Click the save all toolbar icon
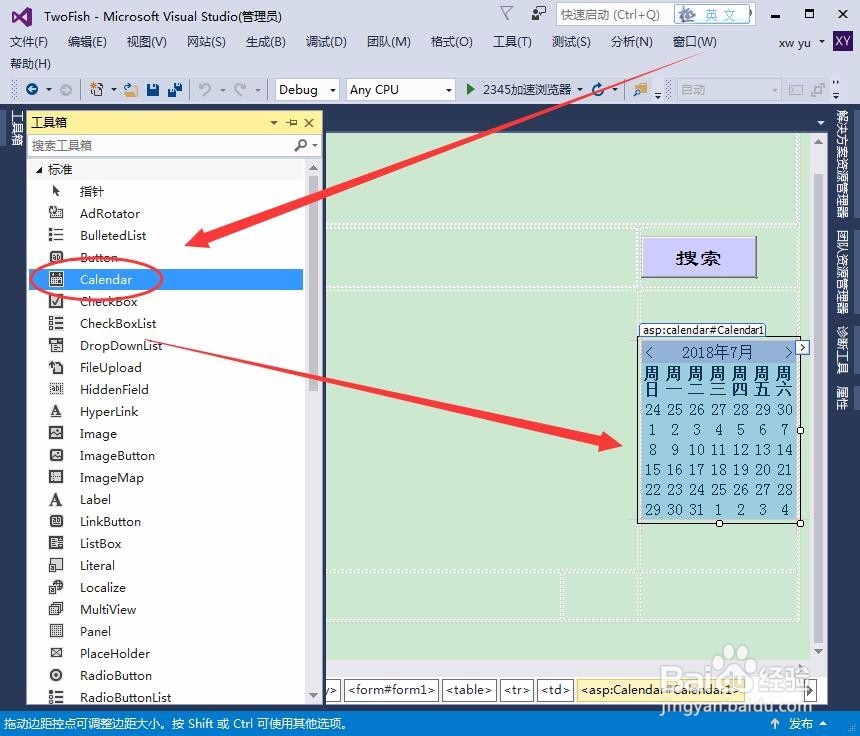Viewport: 860px width, 736px height. [175, 89]
